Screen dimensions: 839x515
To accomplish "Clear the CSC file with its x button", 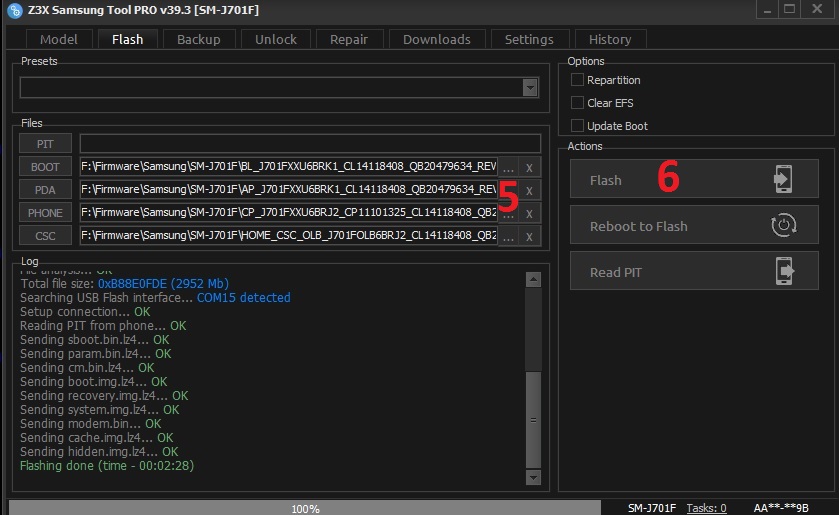I will (x=529, y=236).
